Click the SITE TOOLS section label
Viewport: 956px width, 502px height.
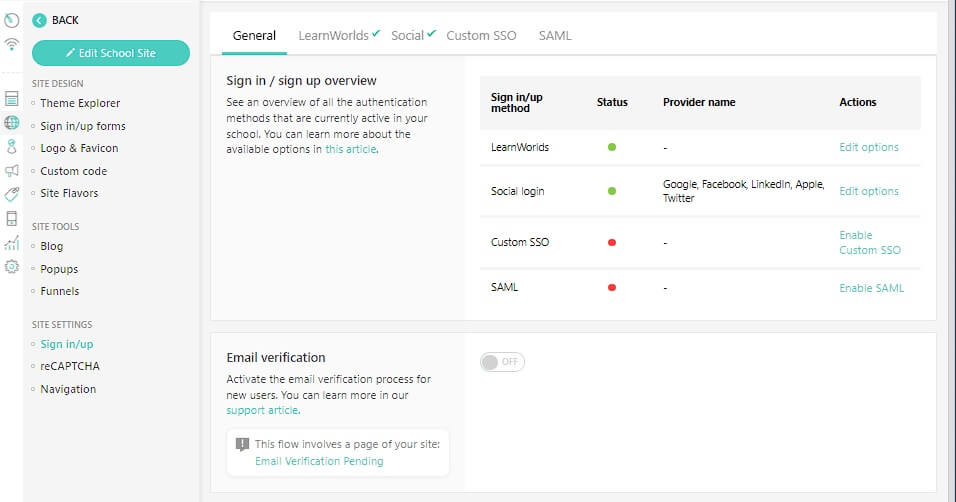(x=55, y=226)
